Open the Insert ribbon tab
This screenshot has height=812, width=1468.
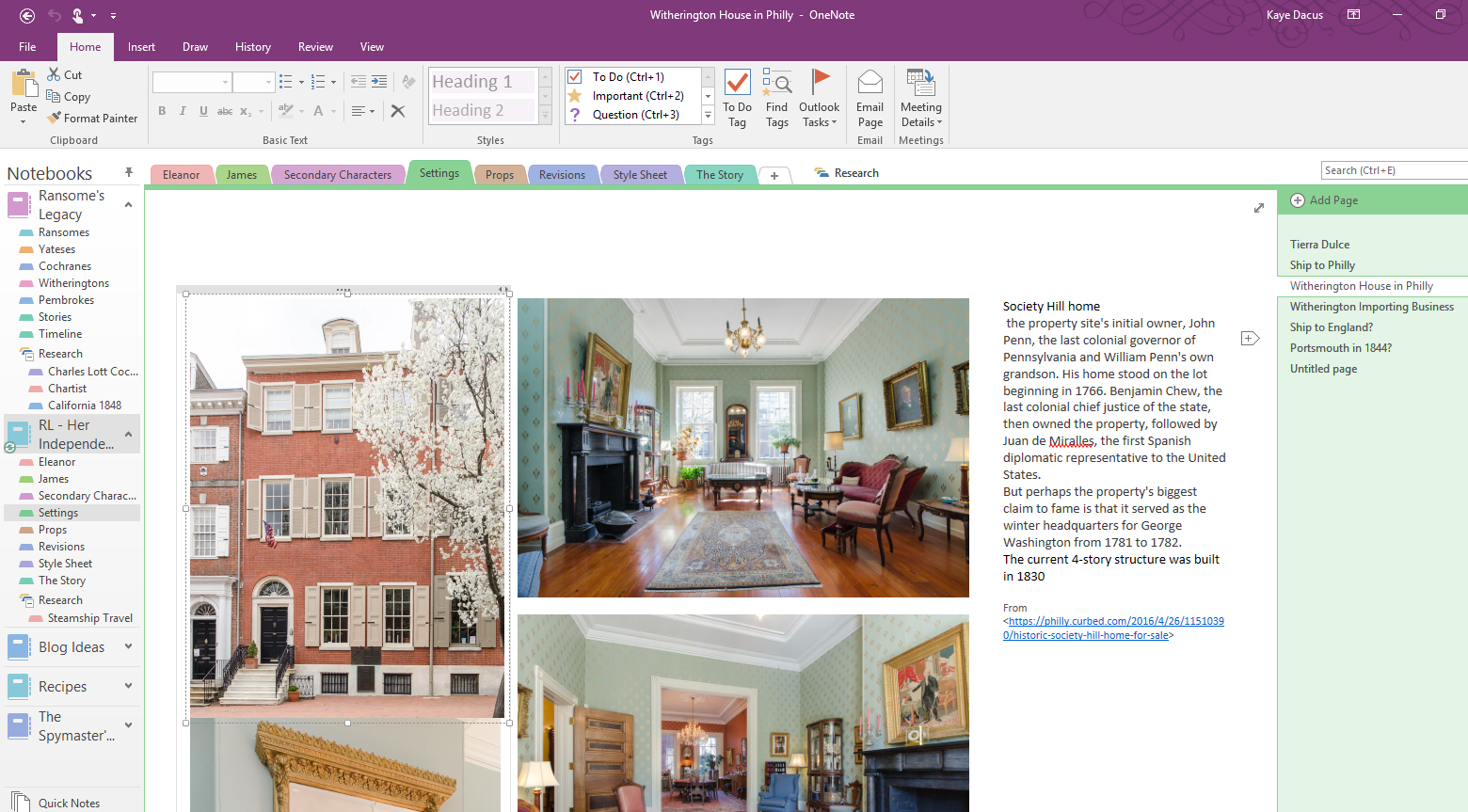[141, 47]
